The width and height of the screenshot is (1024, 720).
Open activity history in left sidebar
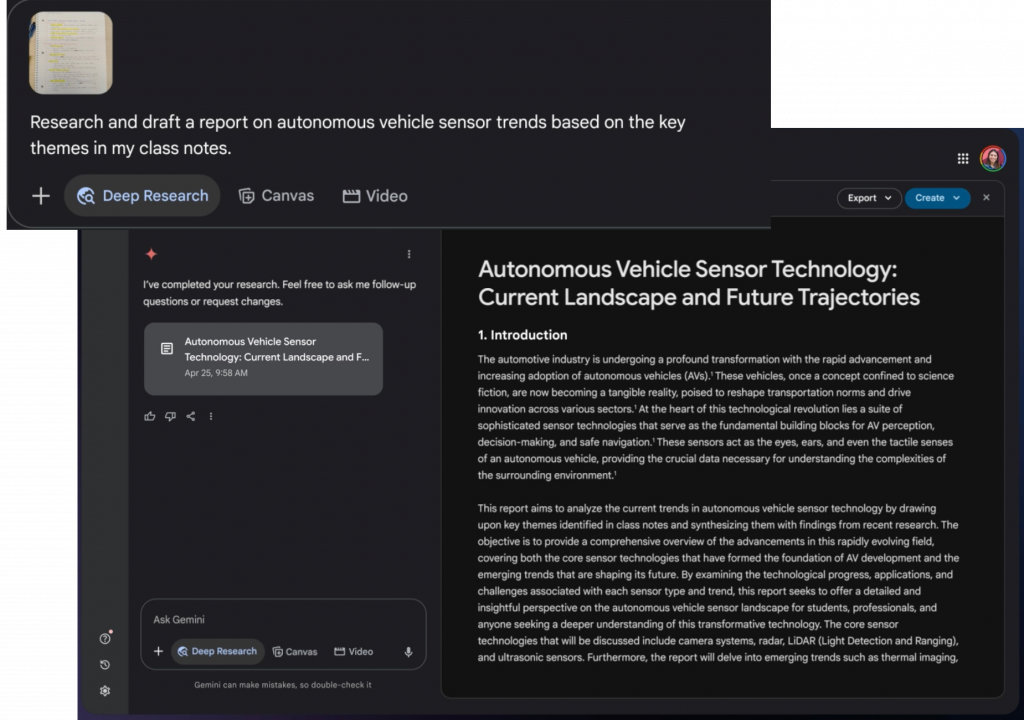click(105, 665)
